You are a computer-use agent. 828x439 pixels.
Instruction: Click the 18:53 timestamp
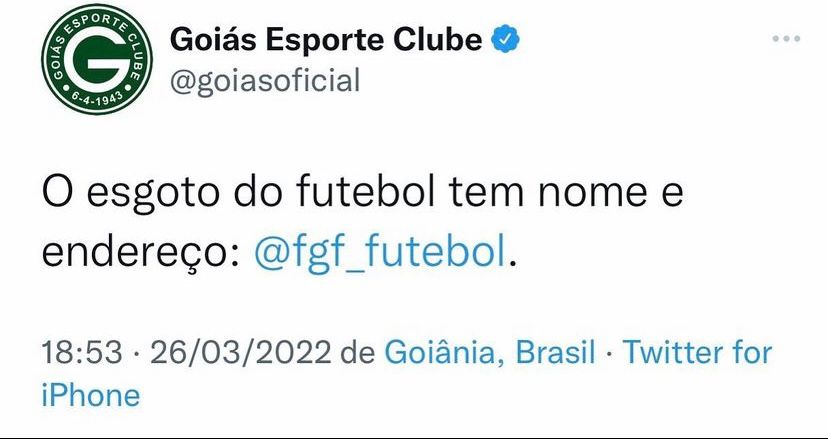(82, 353)
